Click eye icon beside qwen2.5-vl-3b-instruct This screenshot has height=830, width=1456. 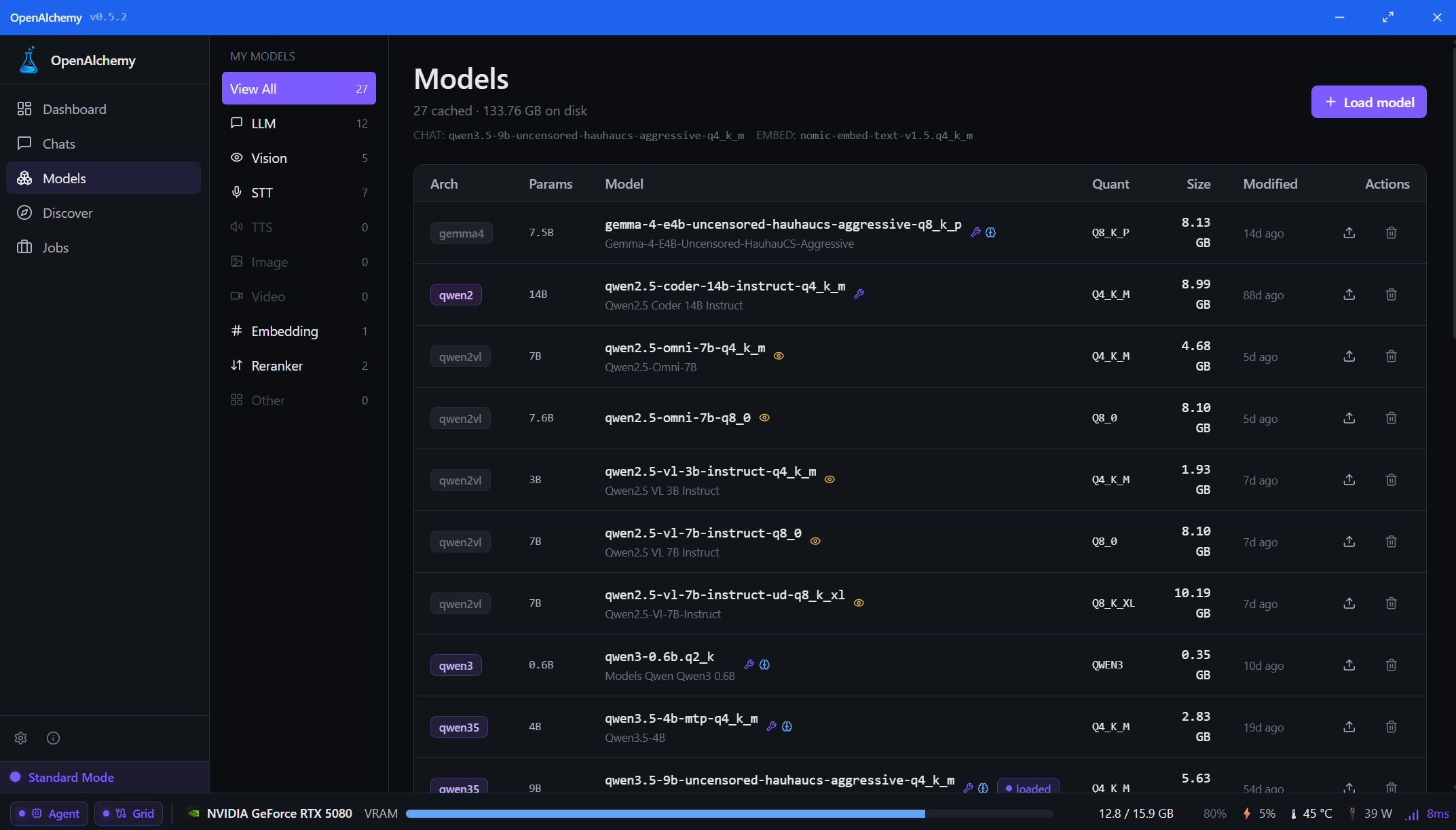pyautogui.click(x=829, y=479)
